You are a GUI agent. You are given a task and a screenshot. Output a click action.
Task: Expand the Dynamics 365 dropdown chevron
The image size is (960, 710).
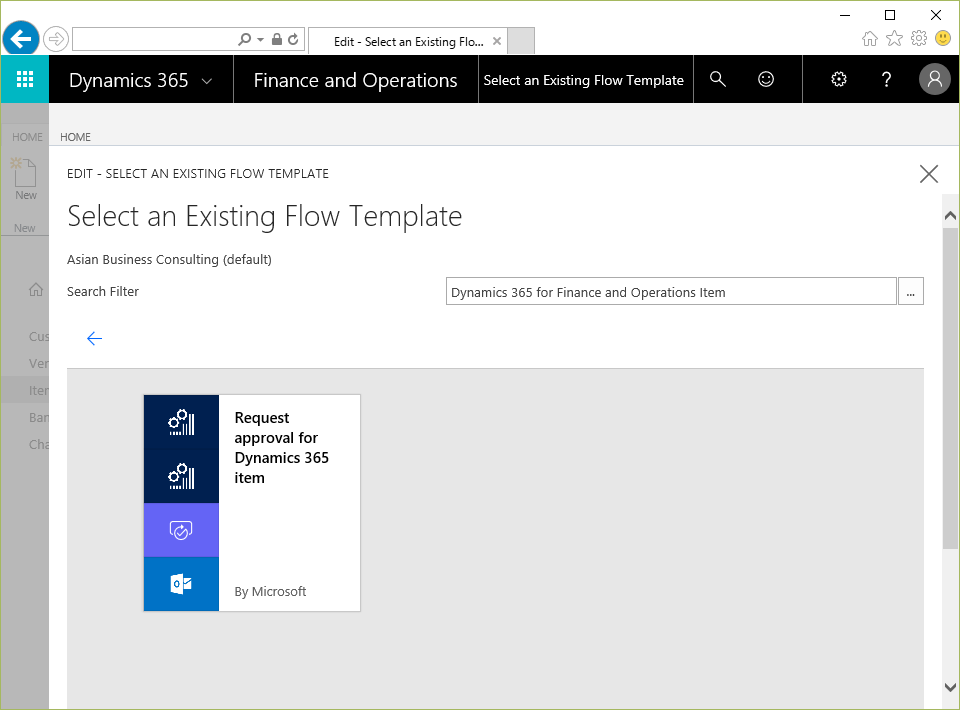[x=207, y=81]
